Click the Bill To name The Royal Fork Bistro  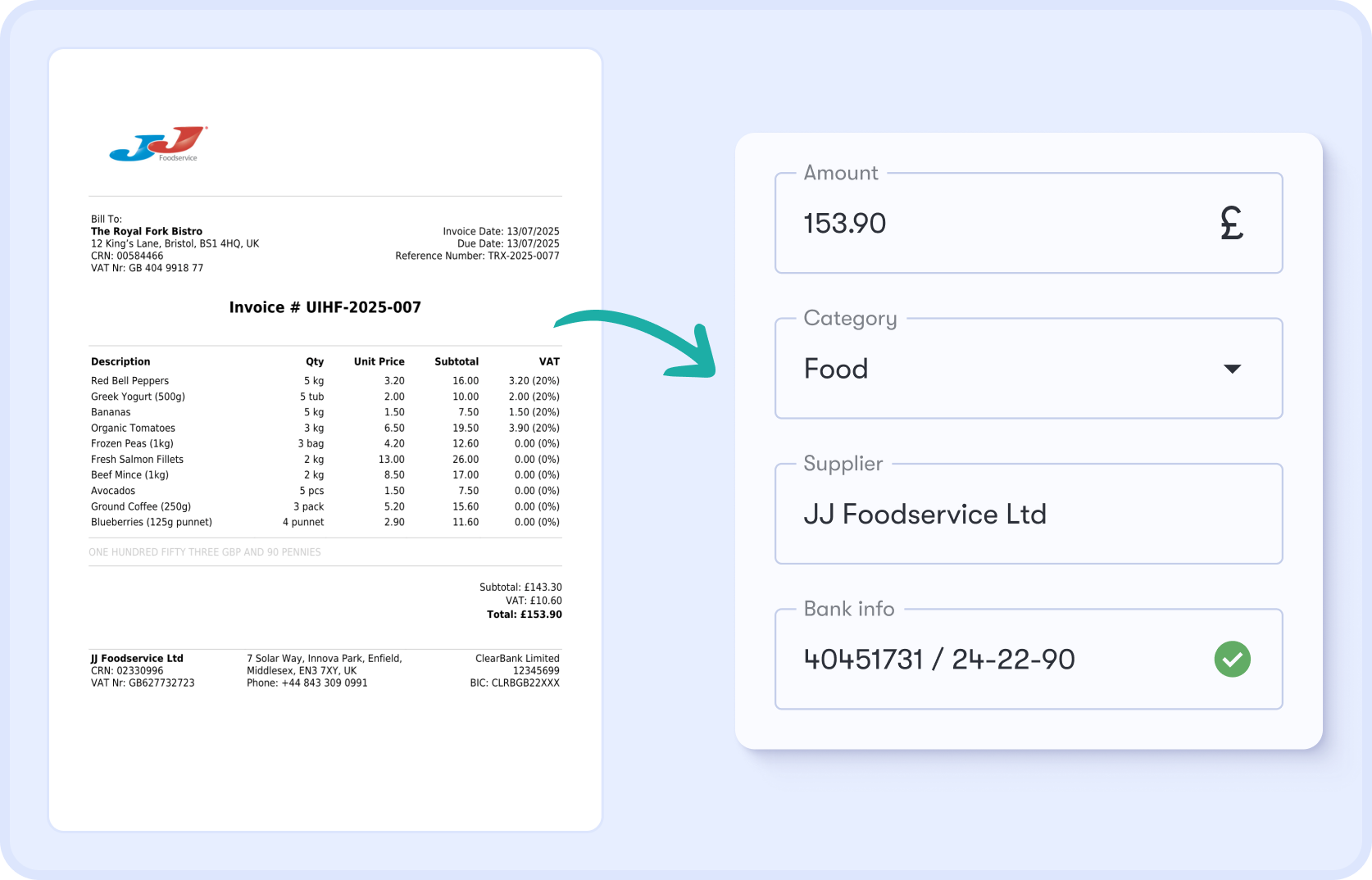click(x=146, y=231)
